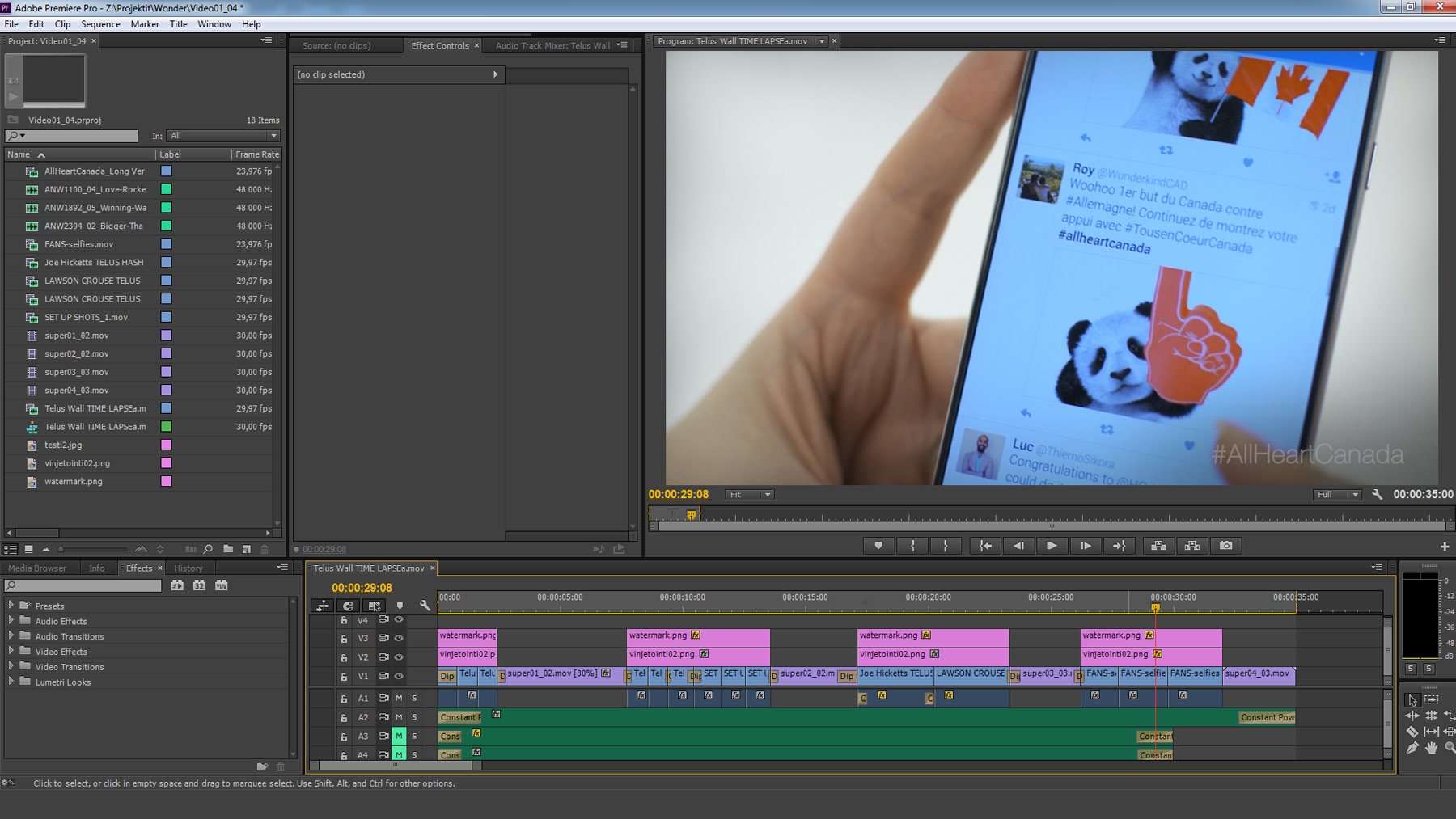The width and height of the screenshot is (1456, 819).
Task: Switch project panel to List view
Action: tap(11, 549)
